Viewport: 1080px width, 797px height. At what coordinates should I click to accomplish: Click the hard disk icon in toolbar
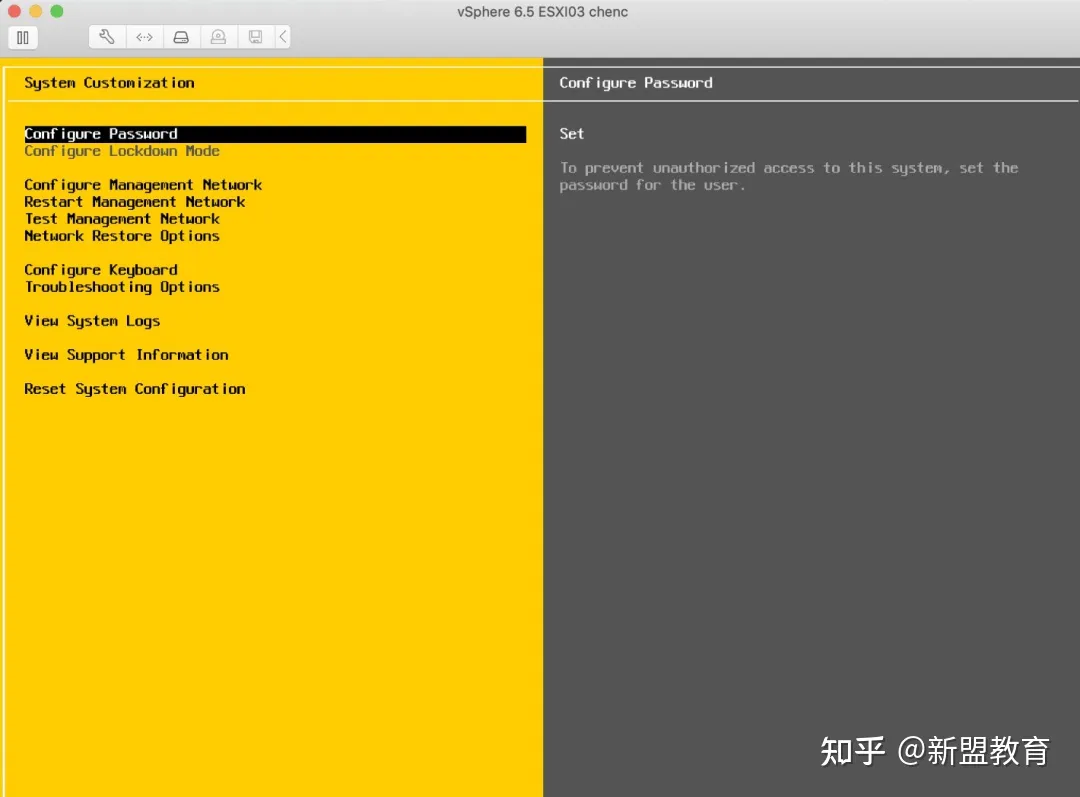[x=181, y=37]
